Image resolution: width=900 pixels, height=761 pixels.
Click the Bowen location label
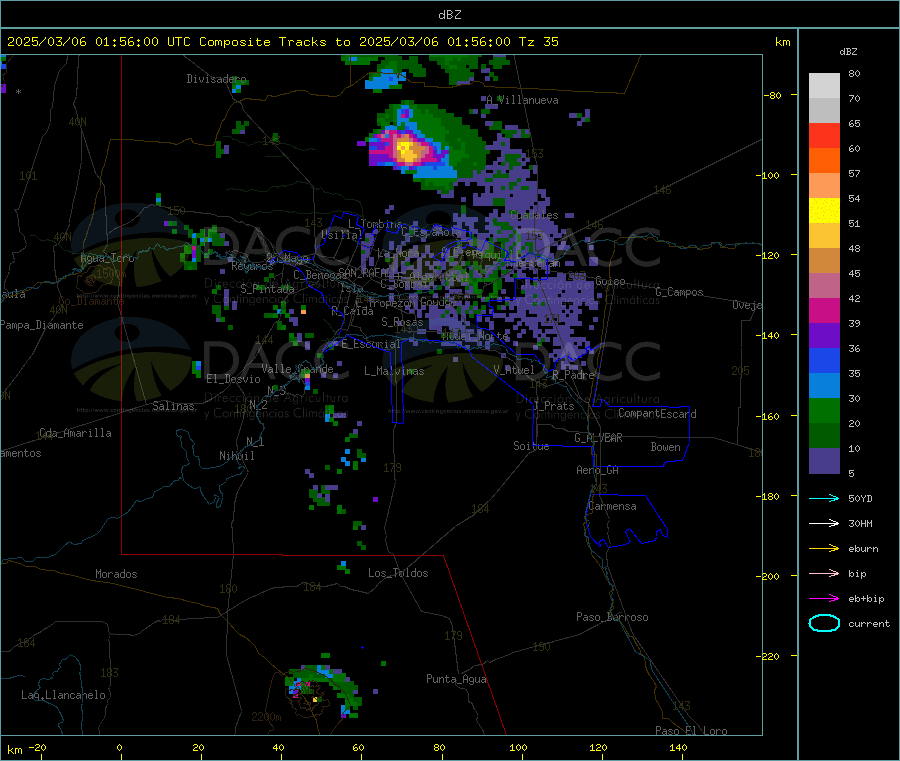[665, 447]
